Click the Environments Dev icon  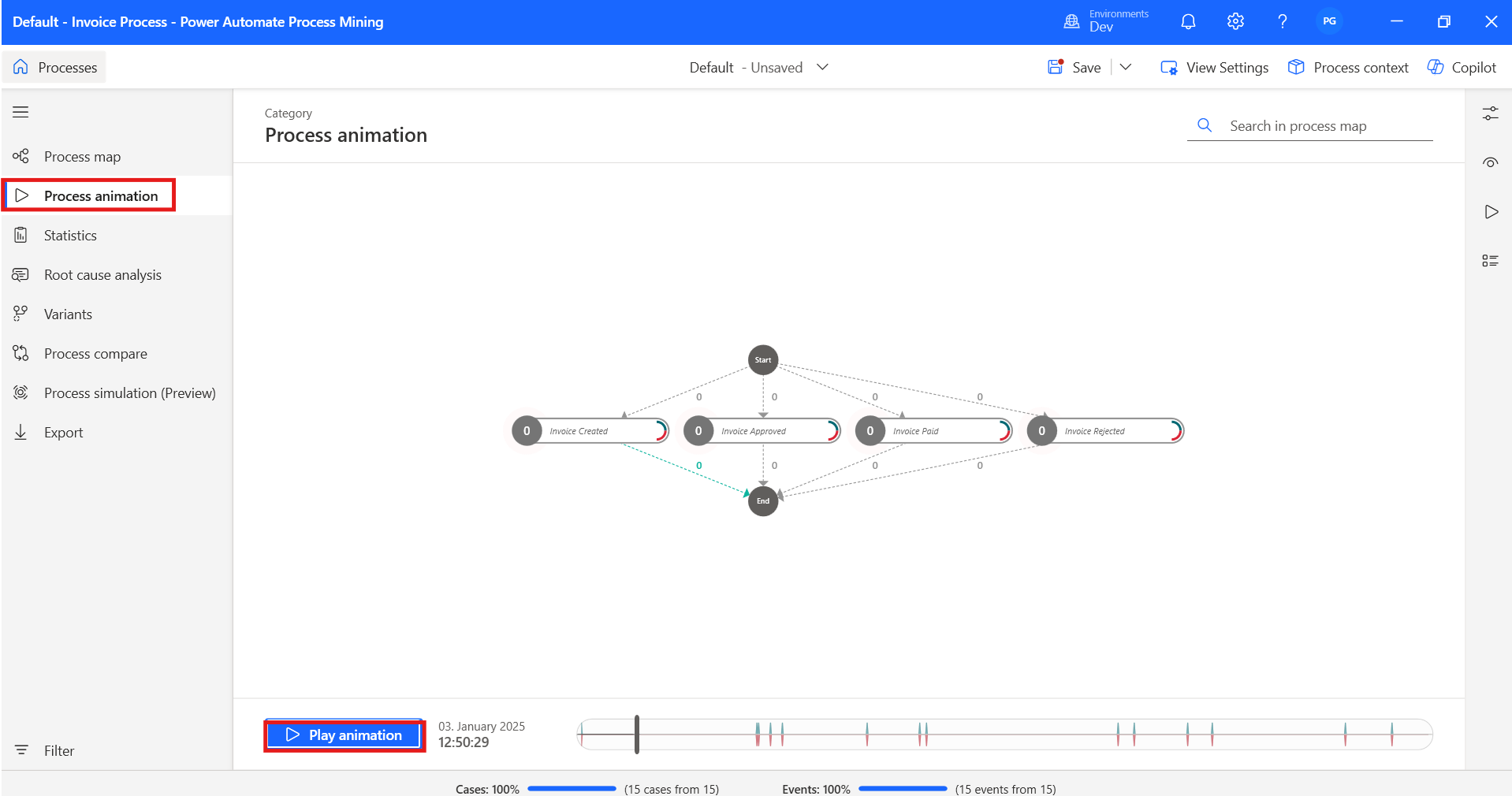click(x=1071, y=21)
